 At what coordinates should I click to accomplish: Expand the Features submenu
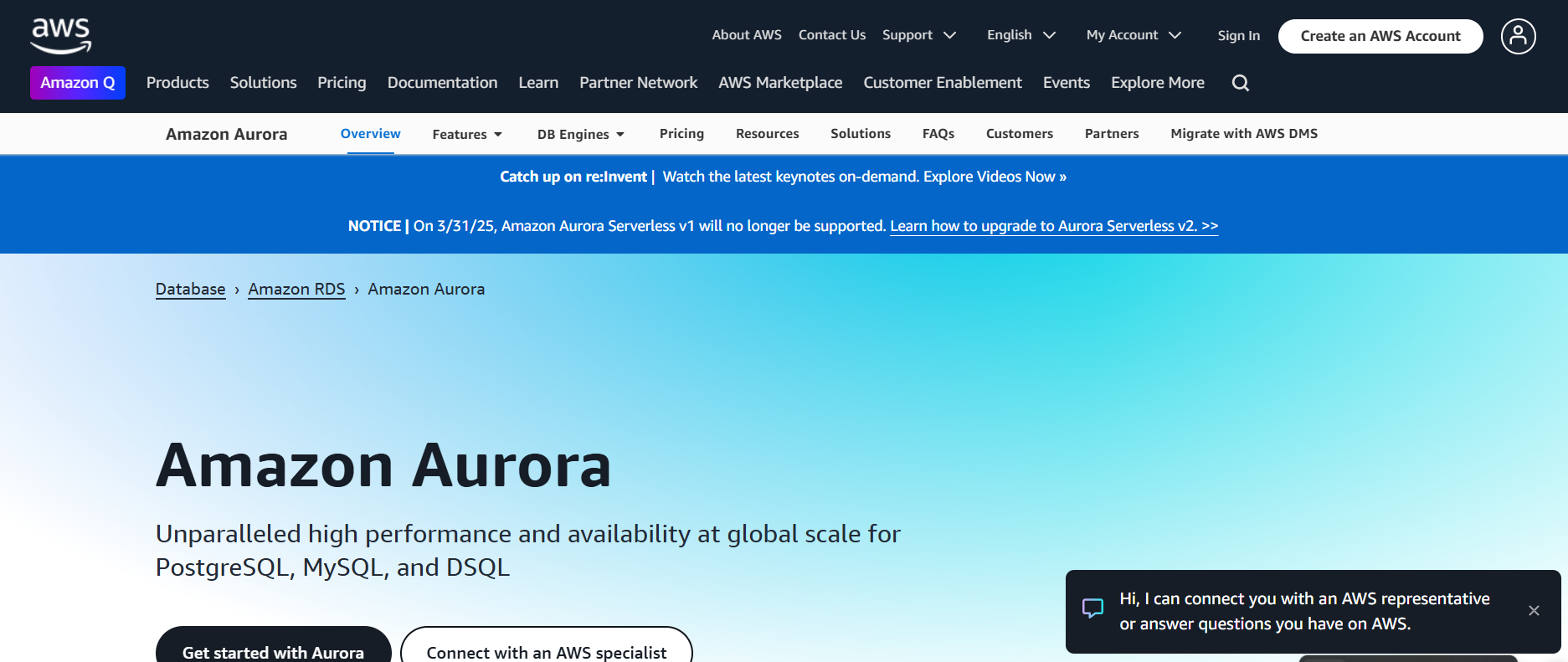click(466, 134)
